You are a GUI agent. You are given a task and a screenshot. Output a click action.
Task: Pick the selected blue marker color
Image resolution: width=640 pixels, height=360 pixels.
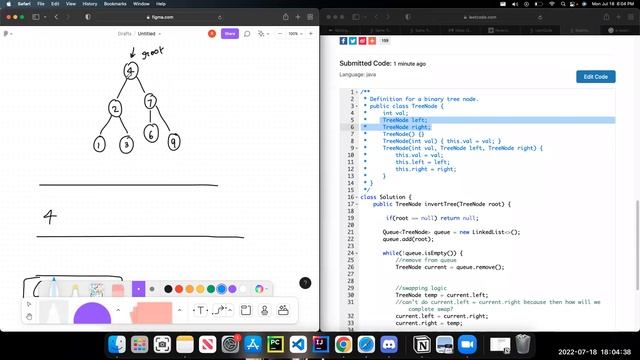pyautogui.click(x=221, y=289)
